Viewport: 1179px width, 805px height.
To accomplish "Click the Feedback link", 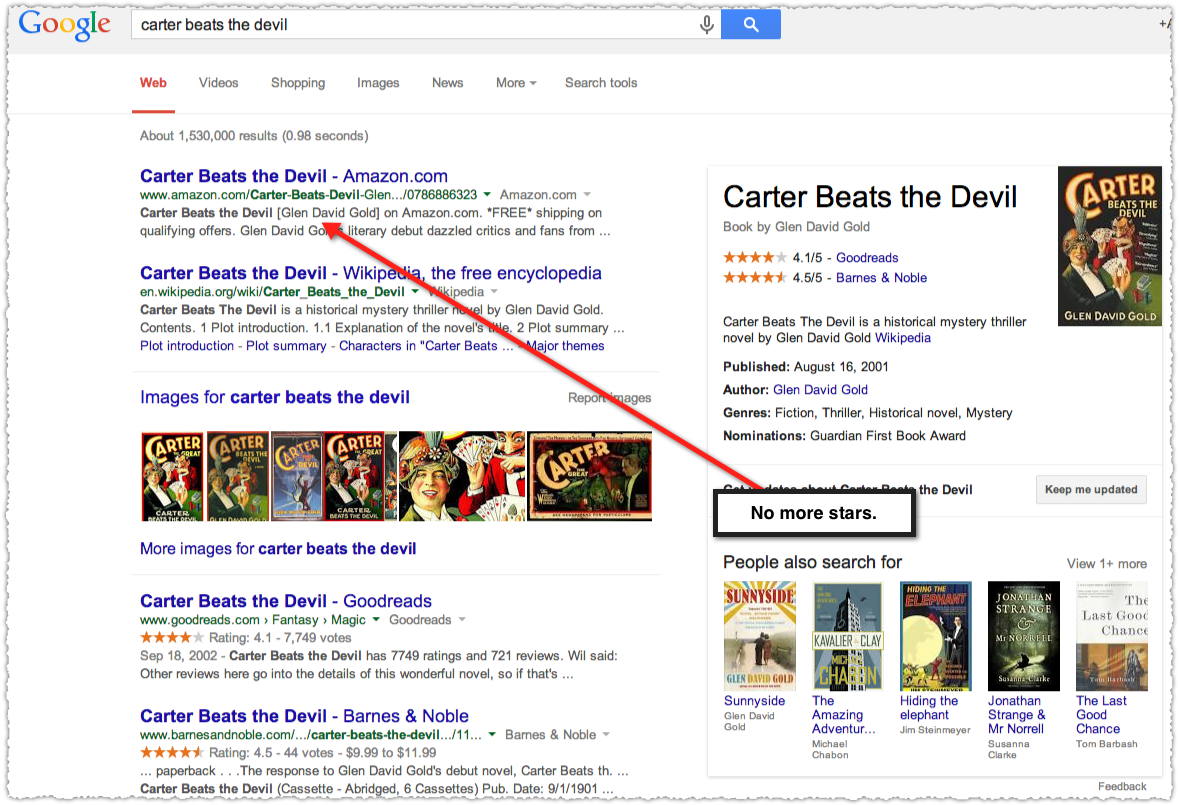I will pyautogui.click(x=1122, y=786).
